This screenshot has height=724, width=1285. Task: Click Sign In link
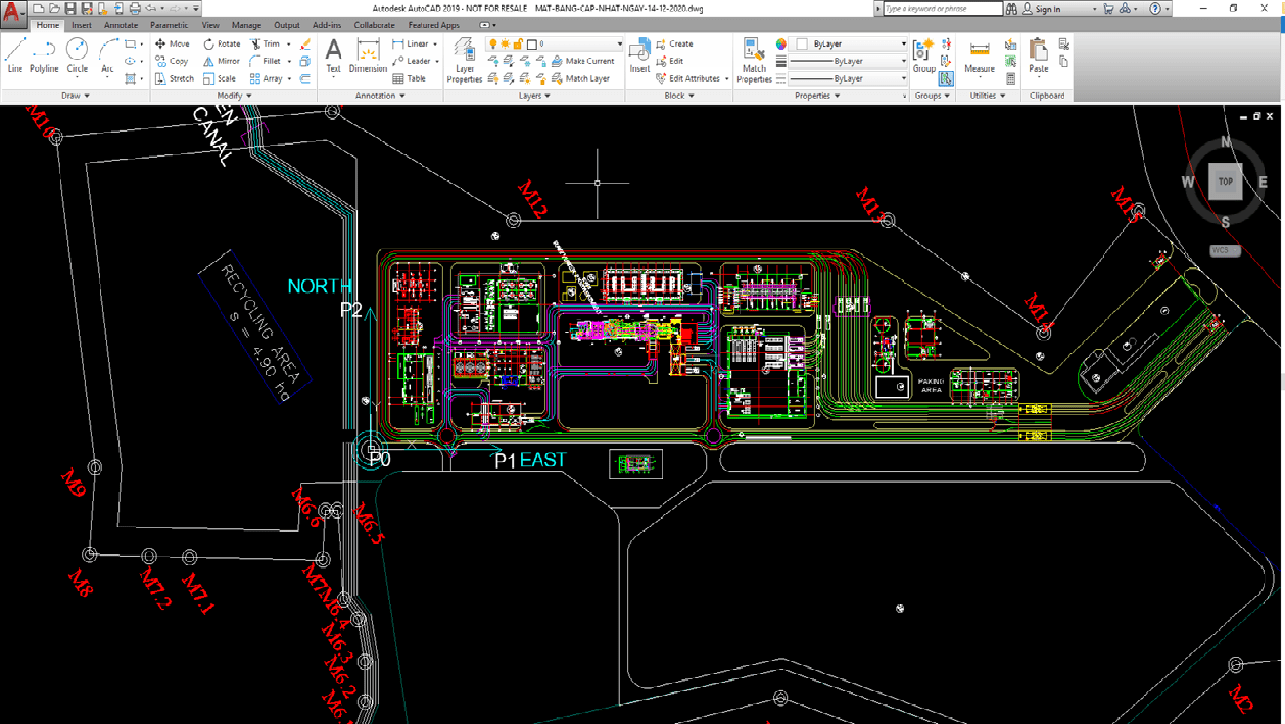(x=1047, y=9)
